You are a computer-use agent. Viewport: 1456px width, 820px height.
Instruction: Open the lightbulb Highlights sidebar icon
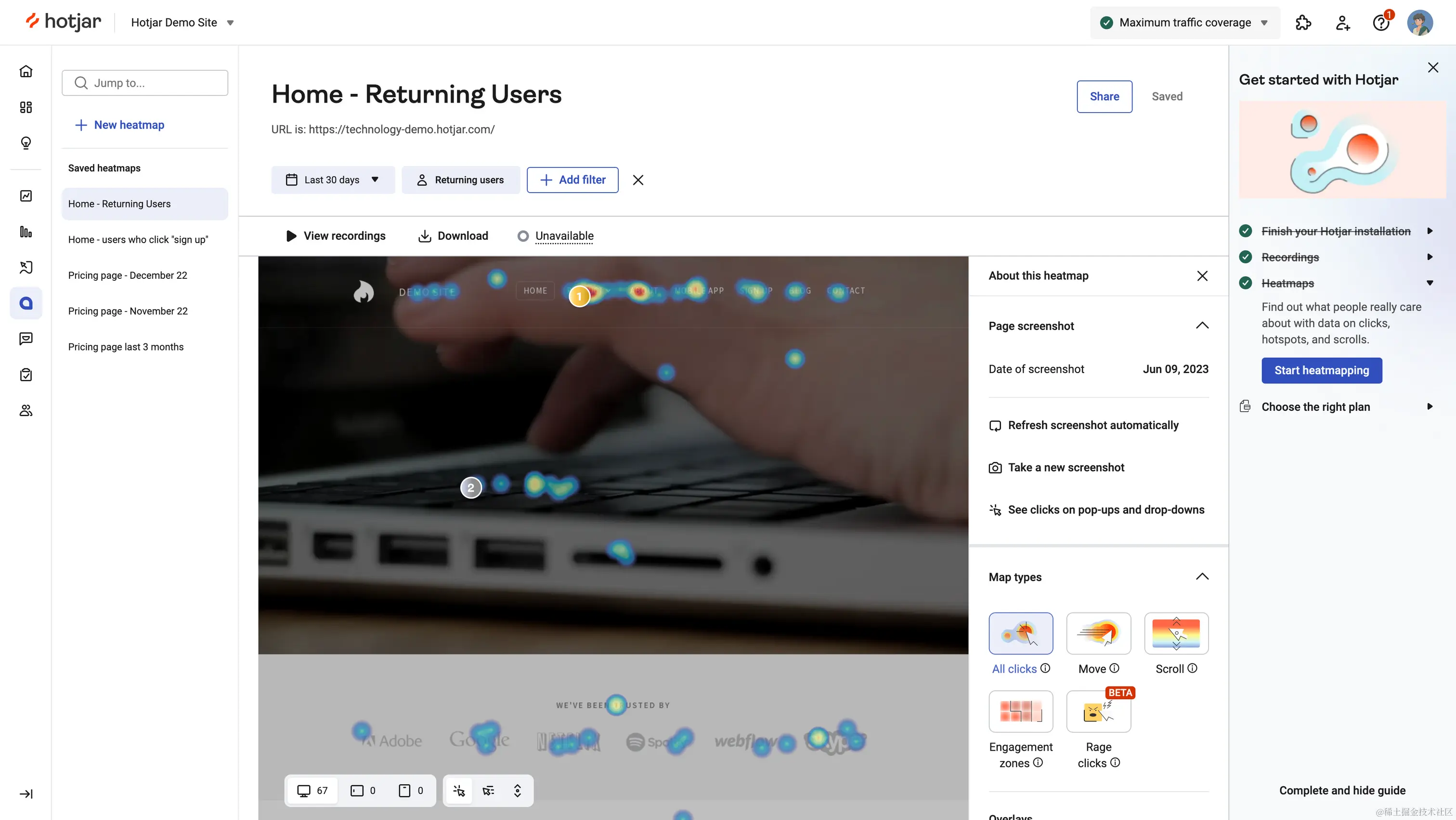(x=26, y=143)
